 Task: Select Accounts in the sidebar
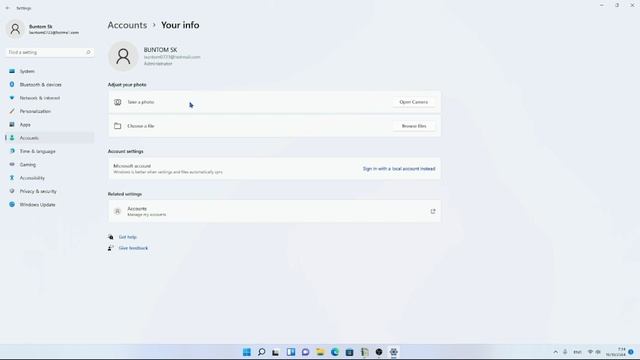[49, 138]
